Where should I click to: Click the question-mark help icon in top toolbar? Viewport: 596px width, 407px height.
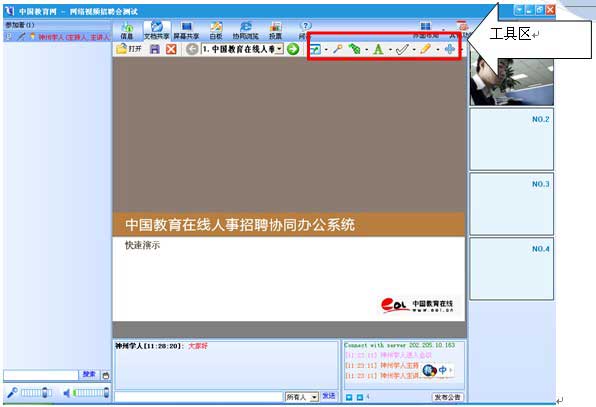(305, 27)
